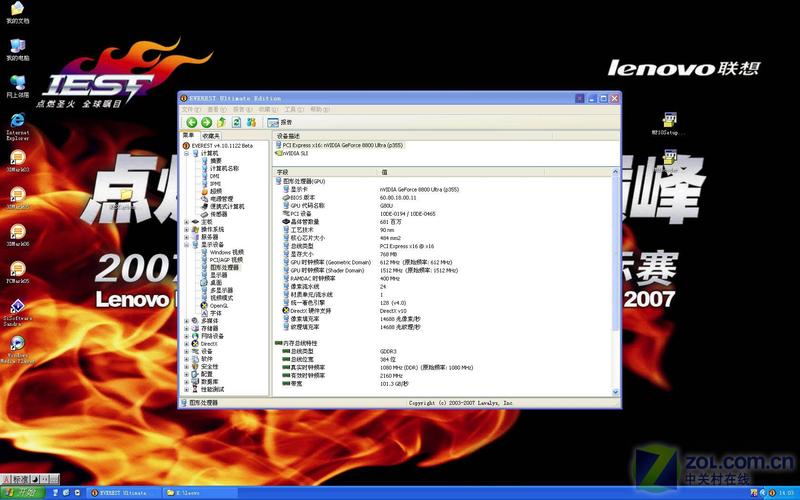Open the 文件 menu
This screenshot has width=800, height=500.
(x=191, y=109)
